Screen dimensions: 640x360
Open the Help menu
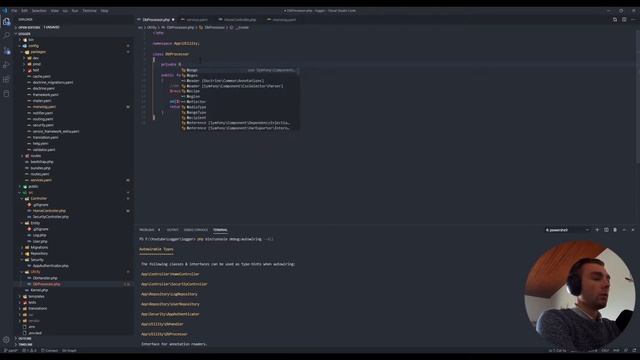point(104,11)
